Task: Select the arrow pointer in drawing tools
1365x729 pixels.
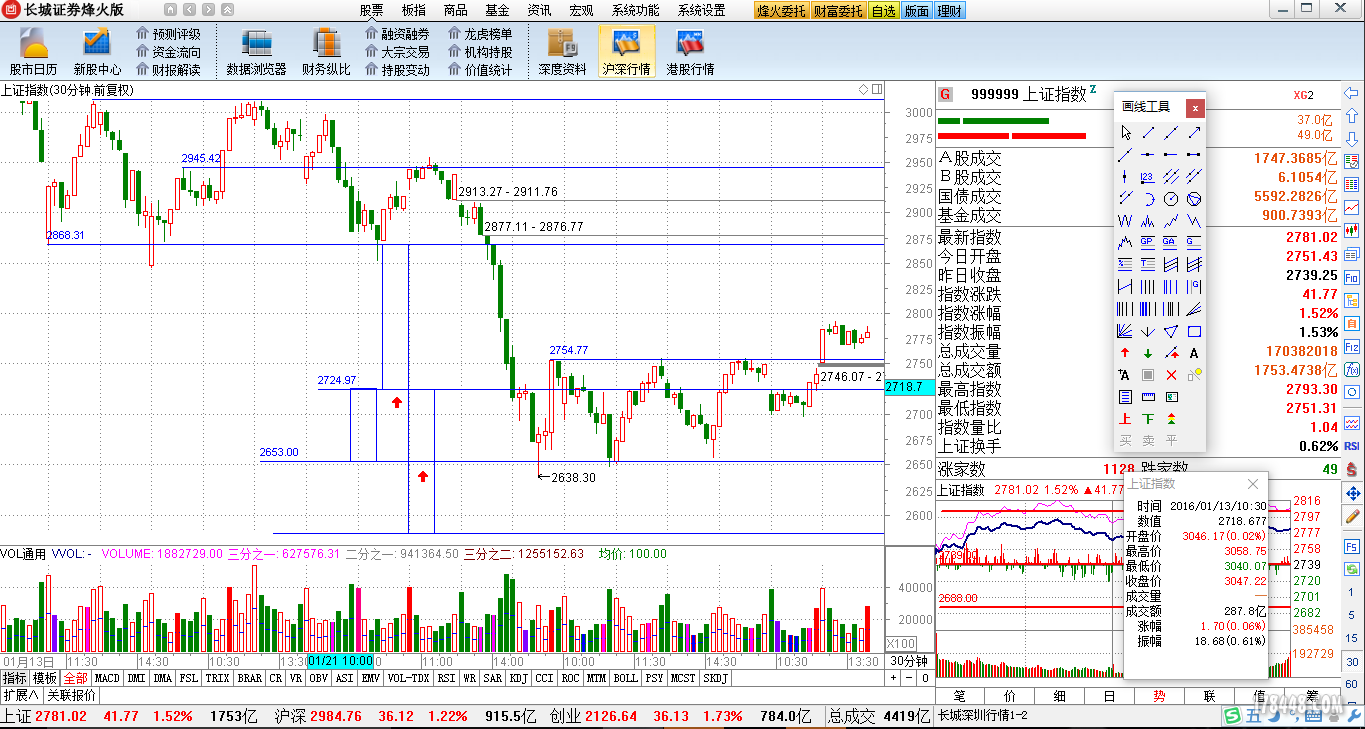Action: [1125, 132]
